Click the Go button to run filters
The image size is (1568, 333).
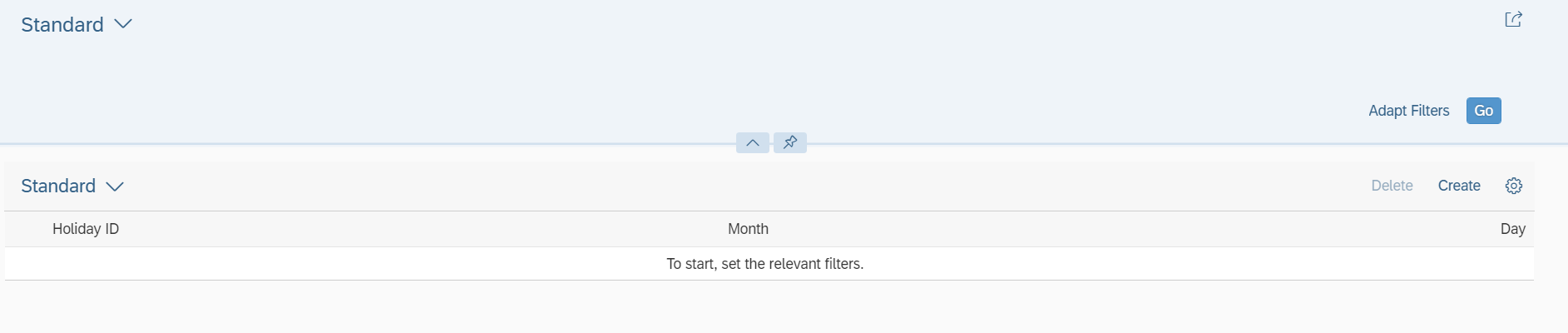(x=1483, y=111)
